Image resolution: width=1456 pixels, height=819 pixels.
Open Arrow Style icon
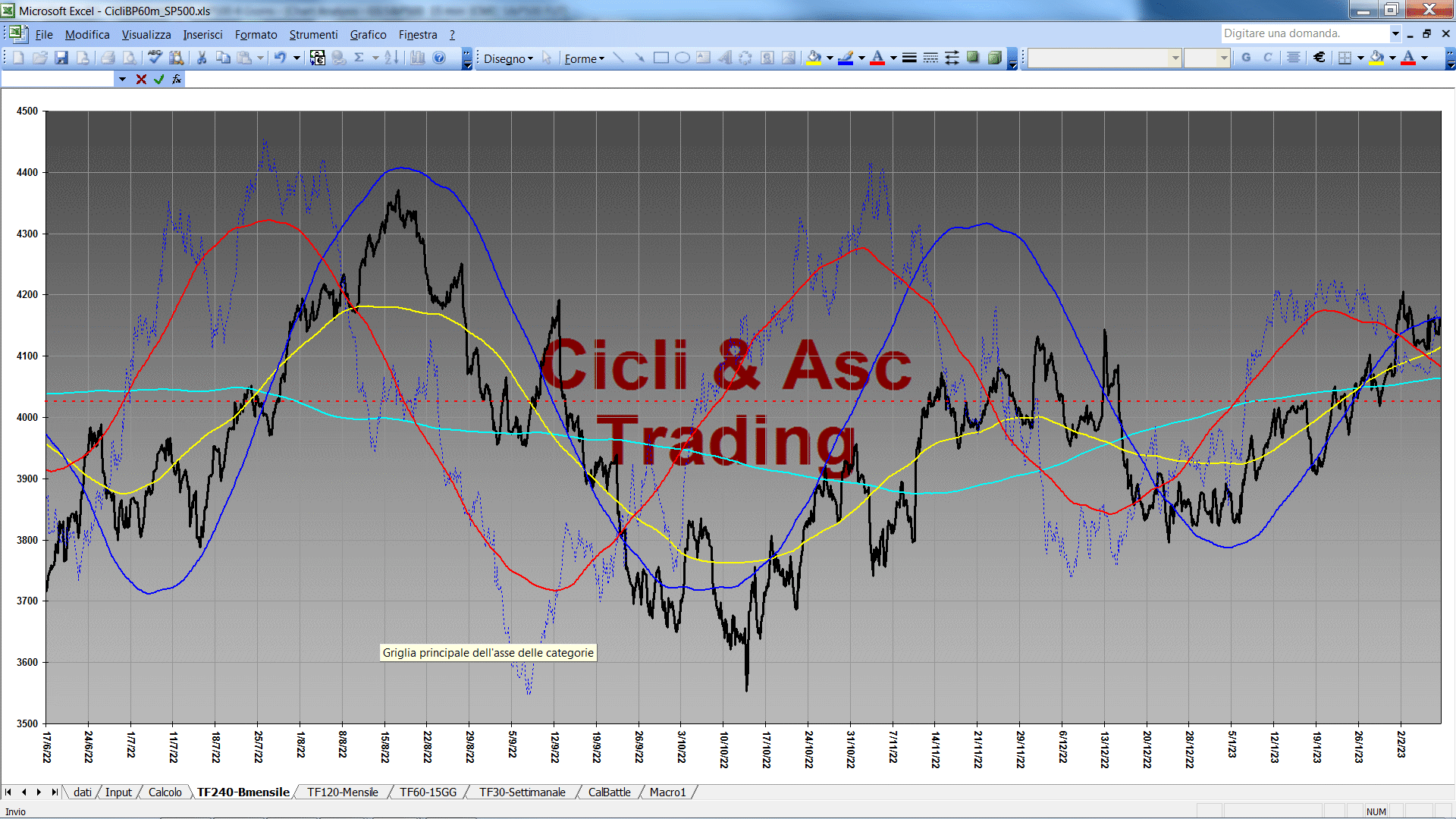[952, 58]
